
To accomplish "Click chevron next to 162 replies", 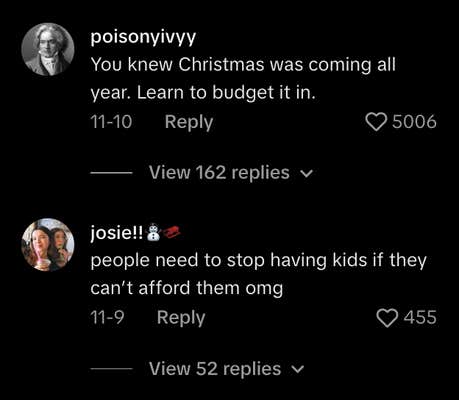I will tap(307, 174).
